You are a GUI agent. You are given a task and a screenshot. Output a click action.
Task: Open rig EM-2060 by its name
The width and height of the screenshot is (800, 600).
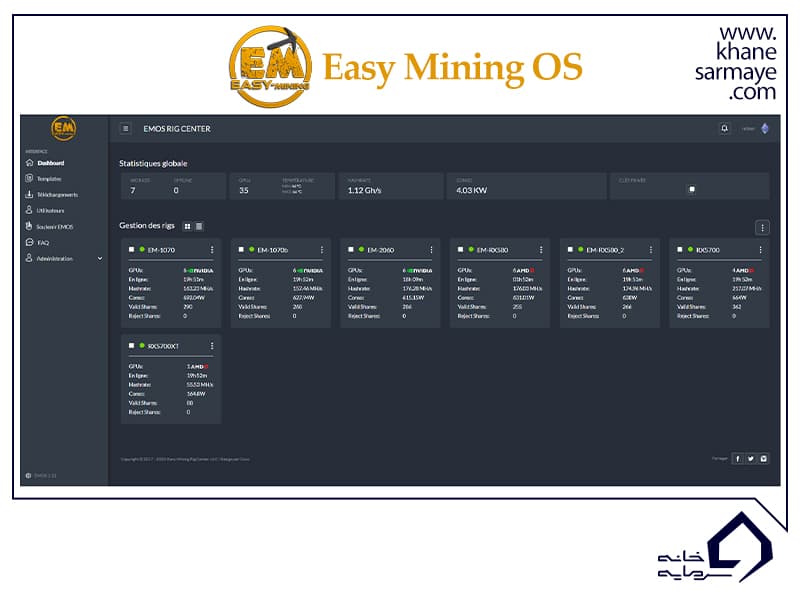pyautogui.click(x=381, y=250)
